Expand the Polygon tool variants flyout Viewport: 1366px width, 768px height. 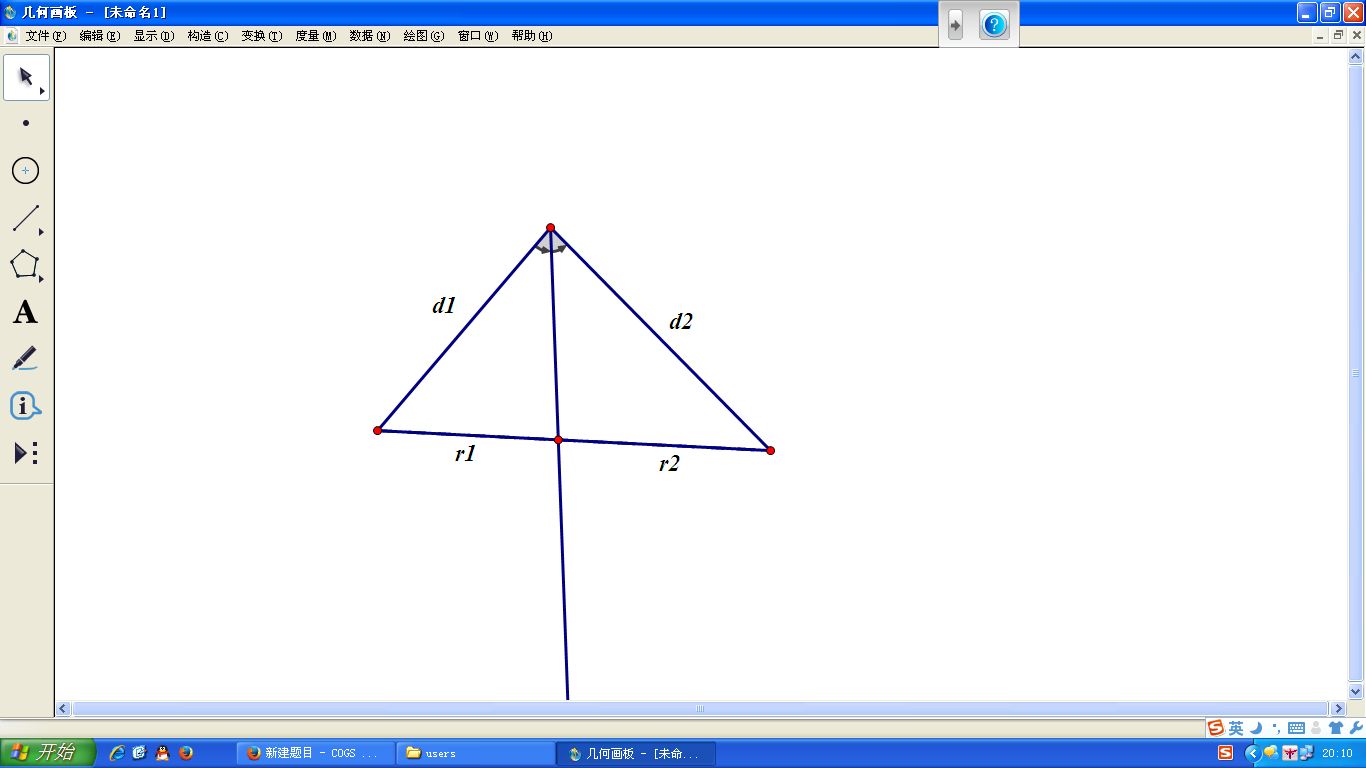point(42,279)
